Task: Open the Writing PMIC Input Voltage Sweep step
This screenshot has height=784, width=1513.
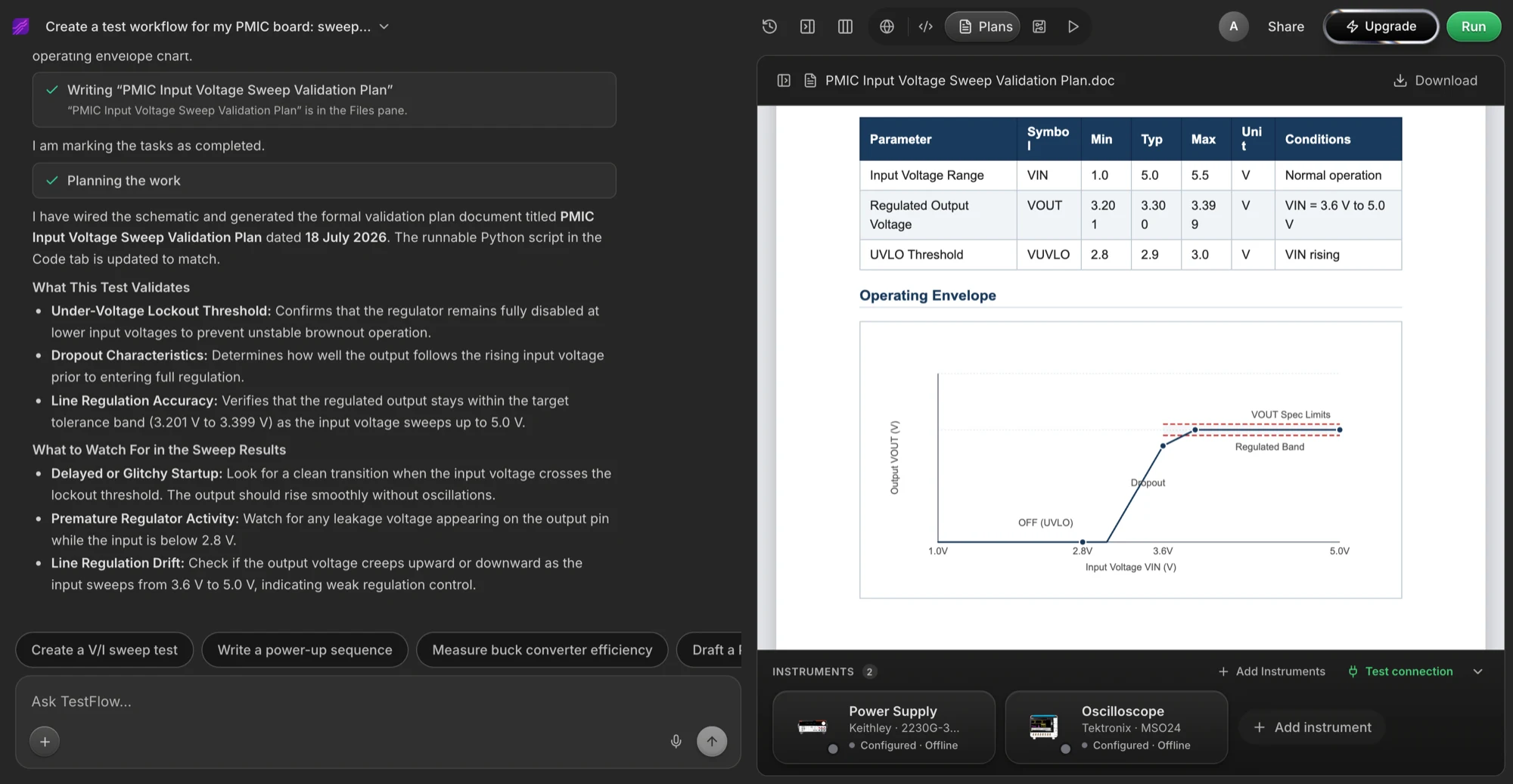Action: point(324,100)
